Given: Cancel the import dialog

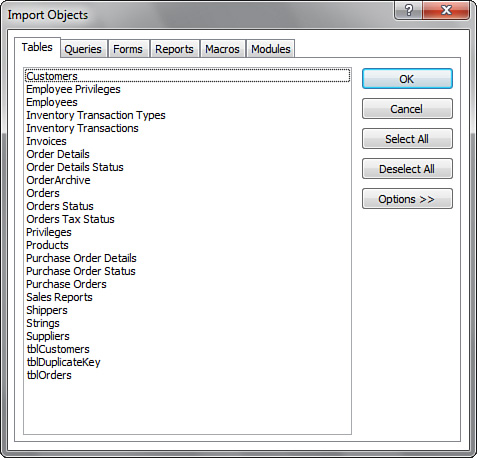Looking at the screenshot, I should click(x=407, y=109).
